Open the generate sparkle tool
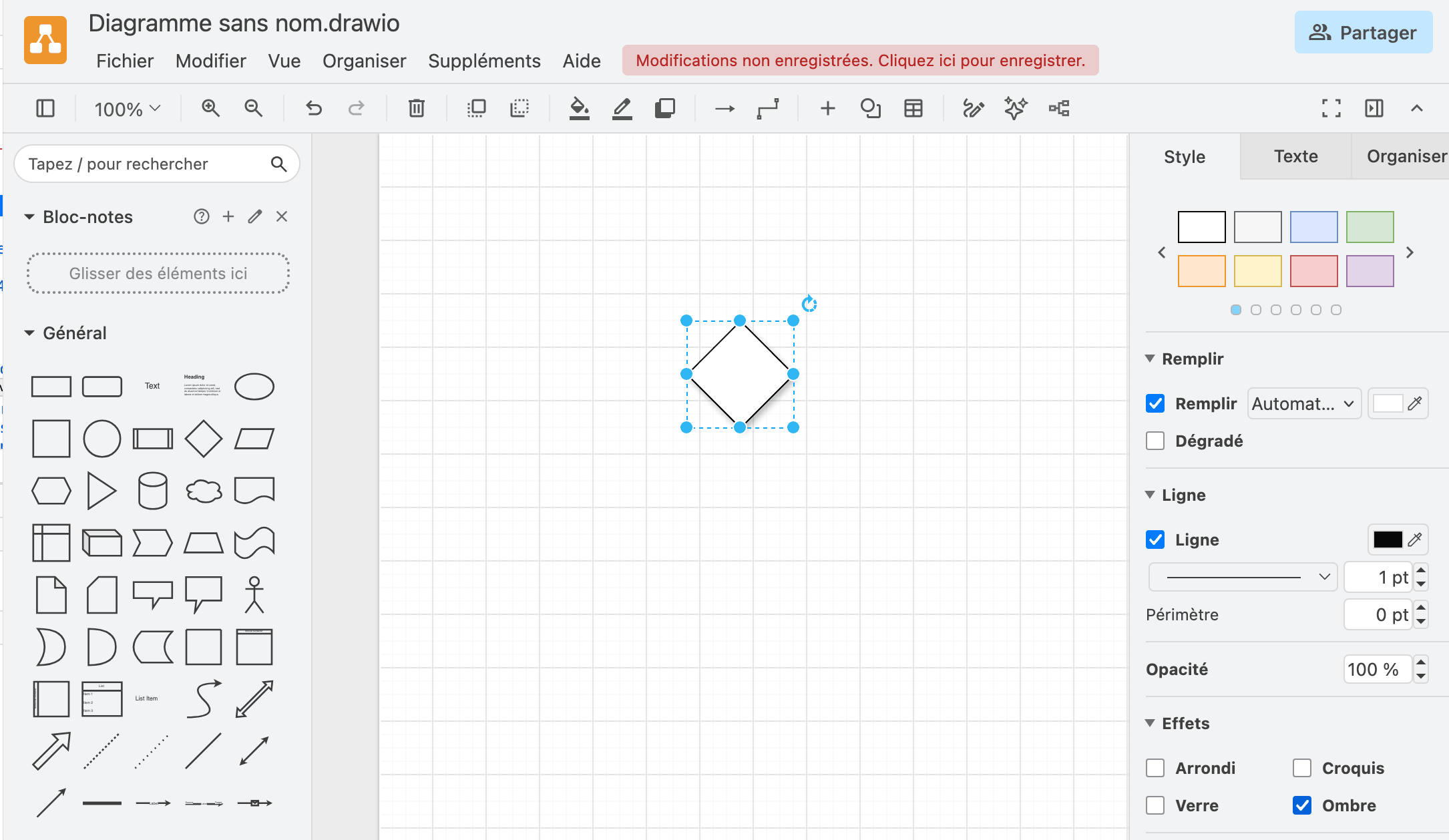This screenshot has width=1449, height=840. pos(1016,108)
